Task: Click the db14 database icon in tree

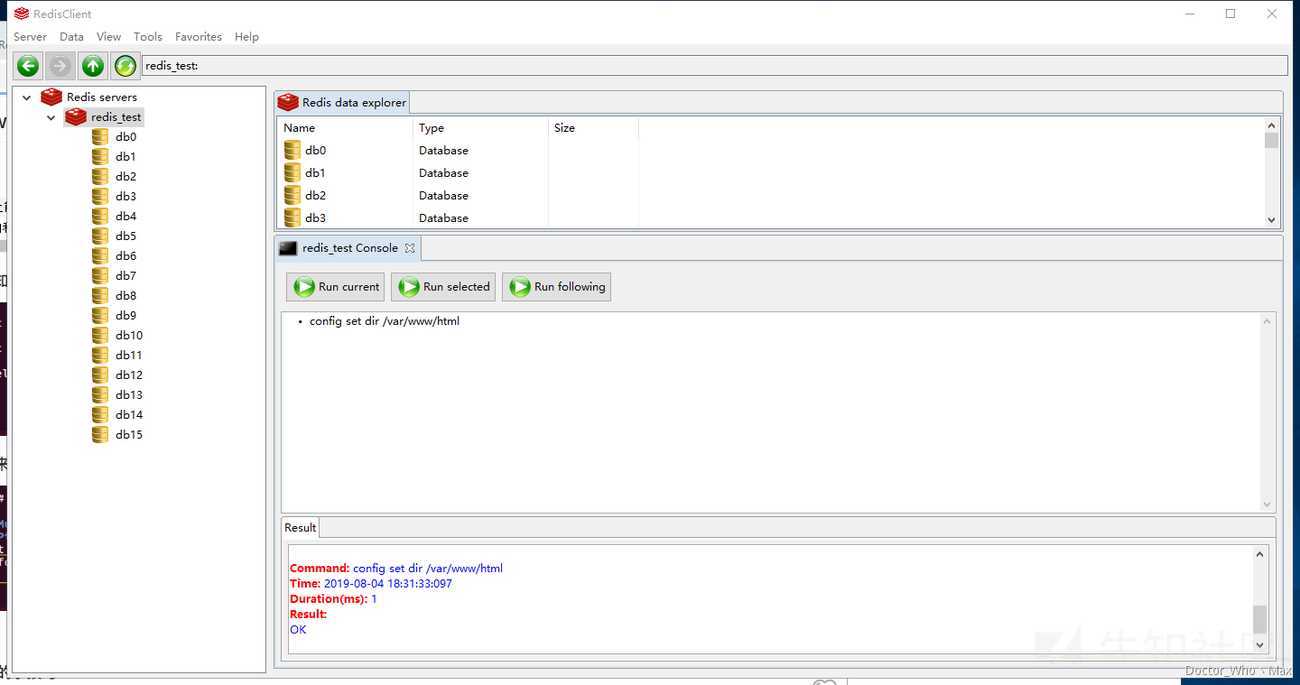Action: coord(100,415)
